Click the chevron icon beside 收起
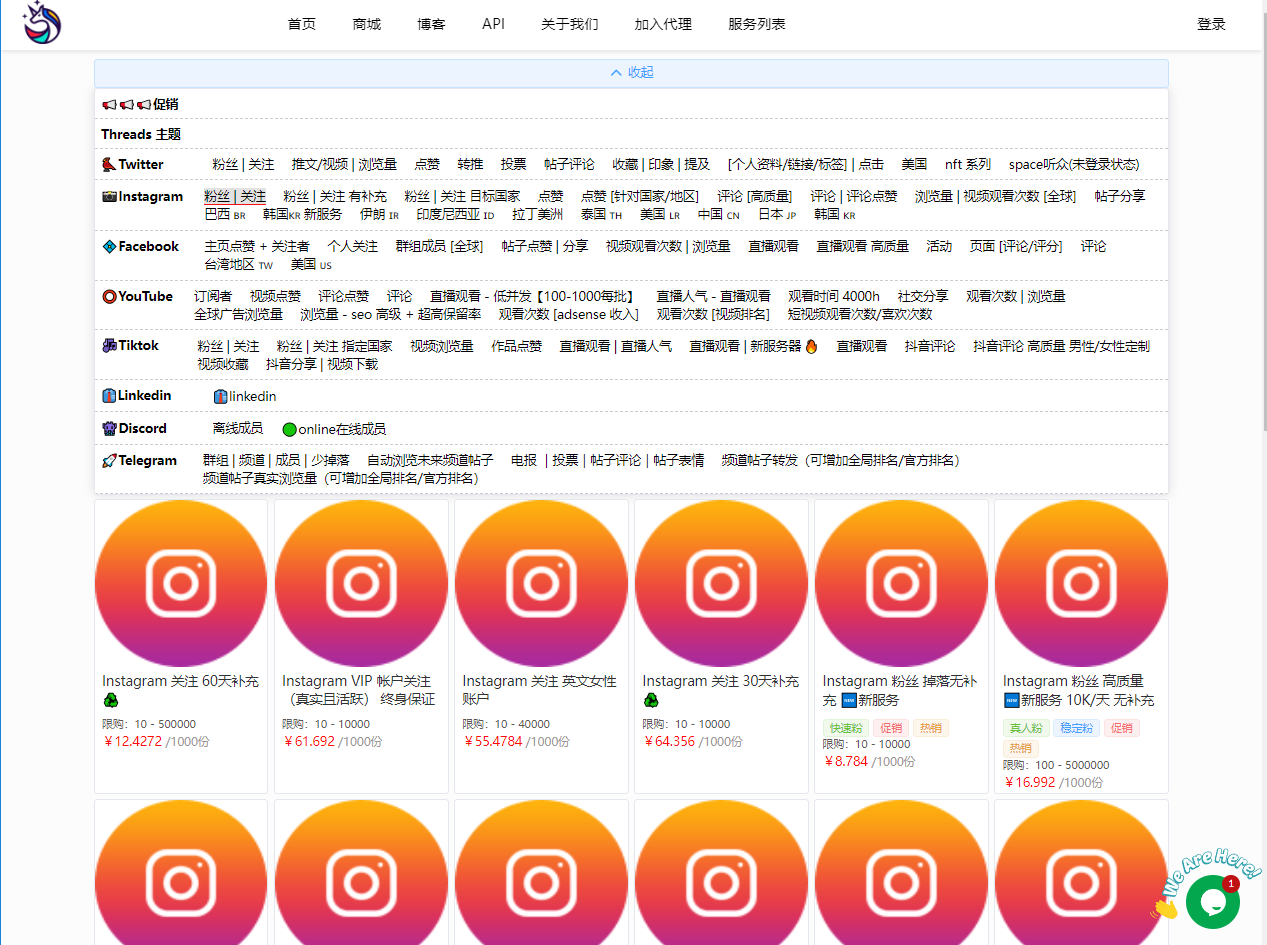Viewport: 1267px width, 945px height. (x=616, y=73)
